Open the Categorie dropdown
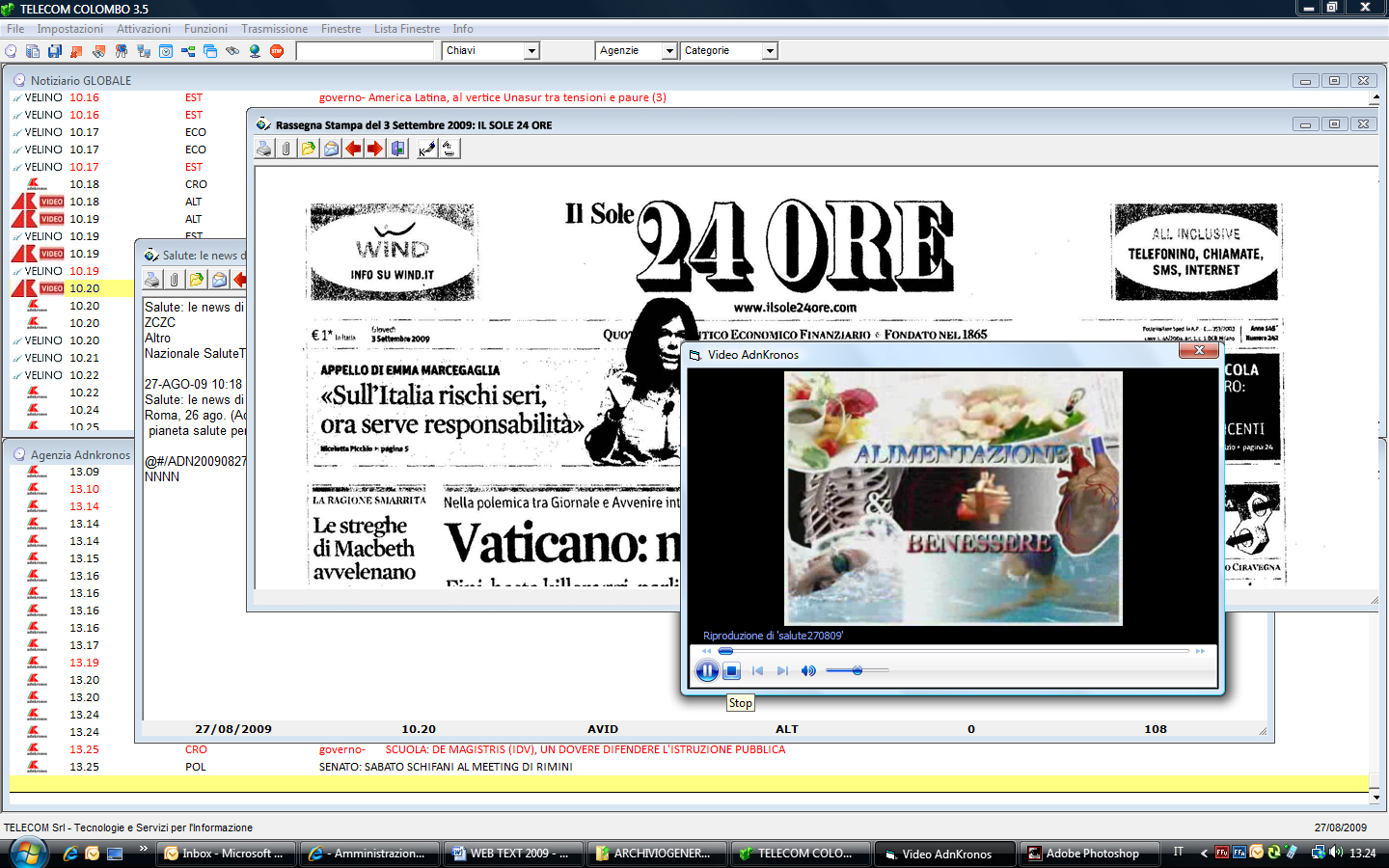 [770, 51]
